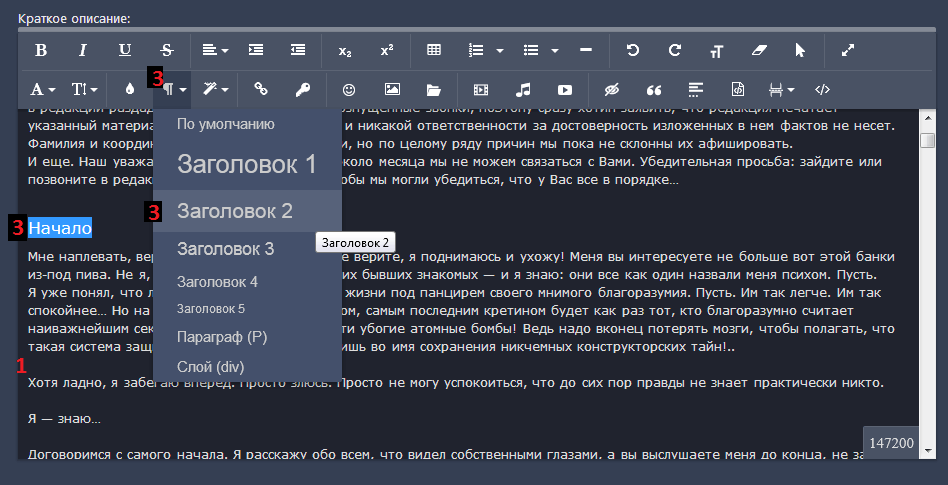Screen dimensions: 948x485
Task: Click the spoiler lines icon
Action: (x=696, y=90)
